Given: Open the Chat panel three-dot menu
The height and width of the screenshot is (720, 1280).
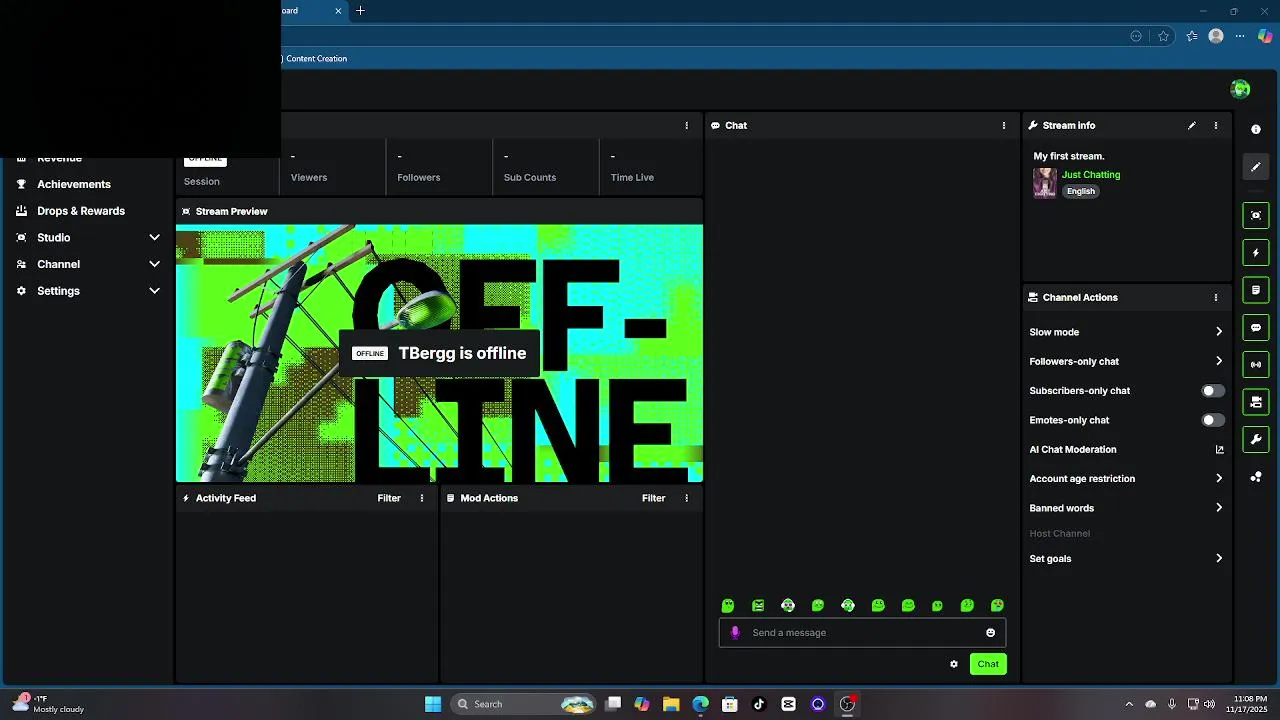Looking at the screenshot, I should (1004, 125).
